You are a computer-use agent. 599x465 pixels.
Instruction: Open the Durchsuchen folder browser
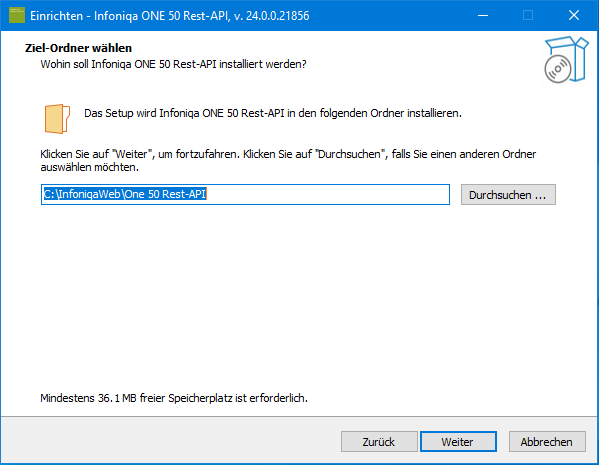(x=508, y=195)
